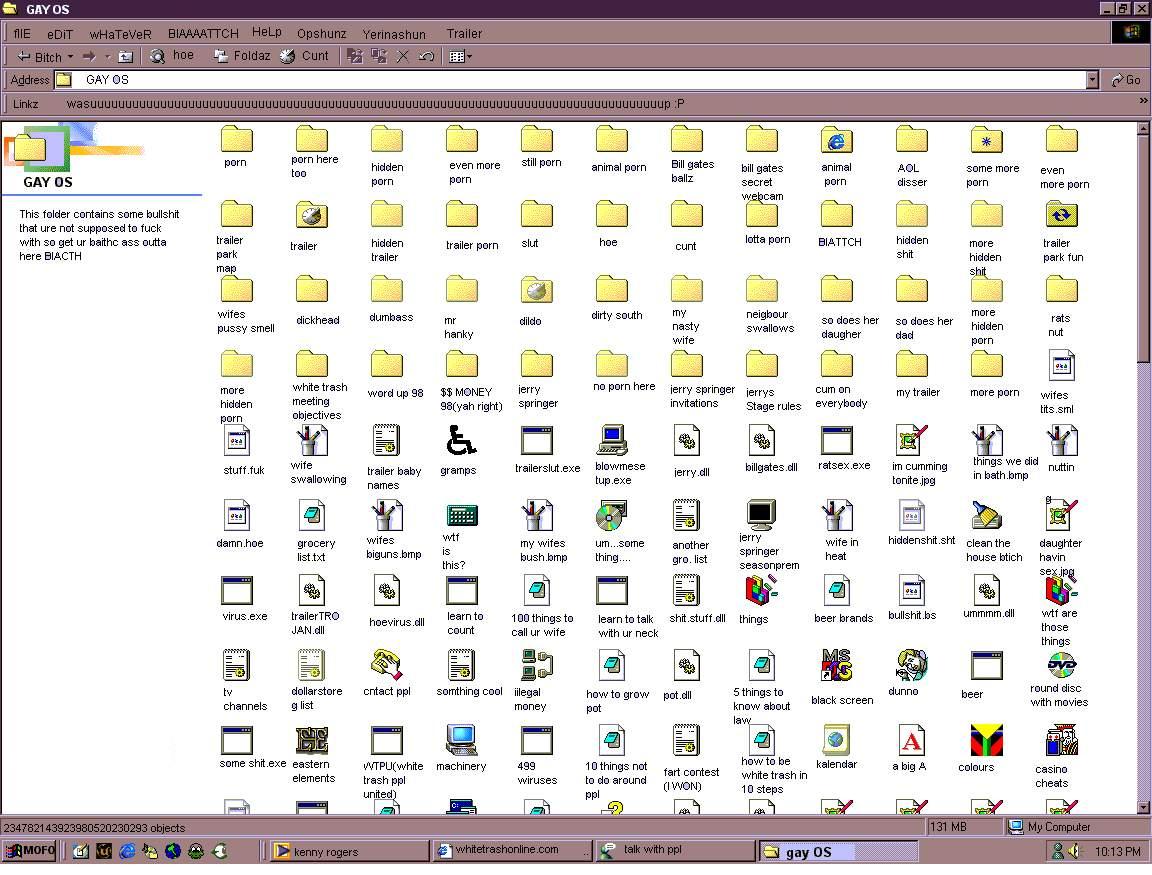Click the Up one level folder icon
The image size is (1152, 875).
point(126,57)
